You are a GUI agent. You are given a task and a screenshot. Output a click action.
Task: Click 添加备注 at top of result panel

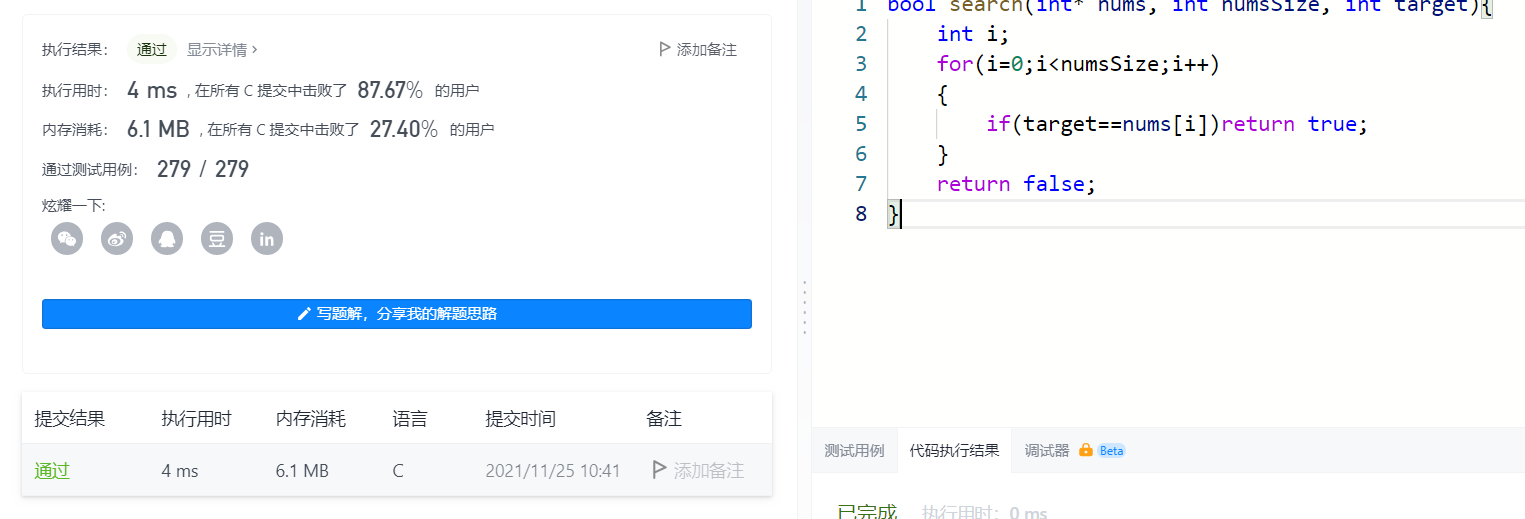[x=698, y=49]
